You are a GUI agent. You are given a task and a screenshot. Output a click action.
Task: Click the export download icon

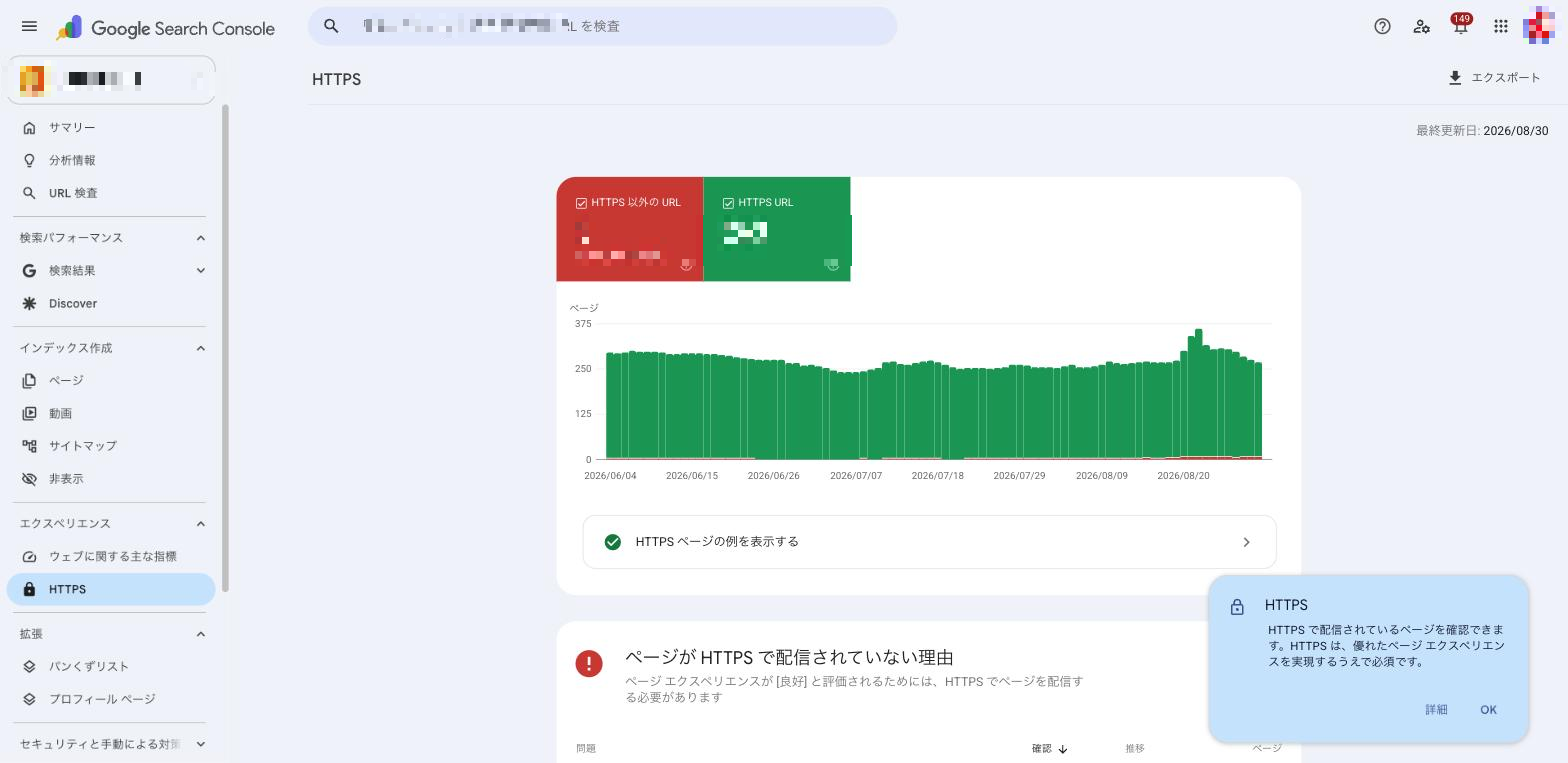pyautogui.click(x=1455, y=78)
